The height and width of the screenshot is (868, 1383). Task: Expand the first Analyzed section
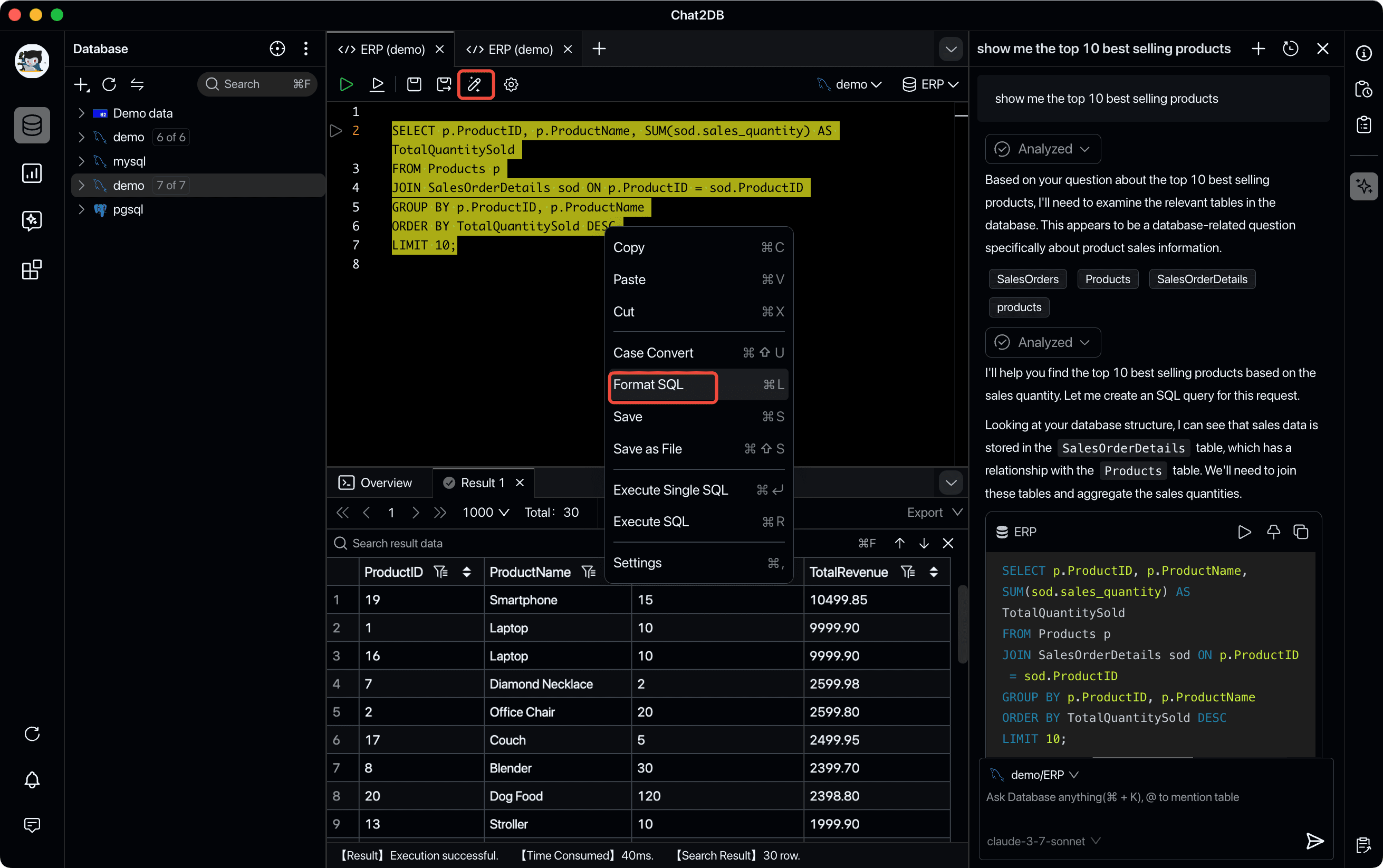[x=1043, y=149]
